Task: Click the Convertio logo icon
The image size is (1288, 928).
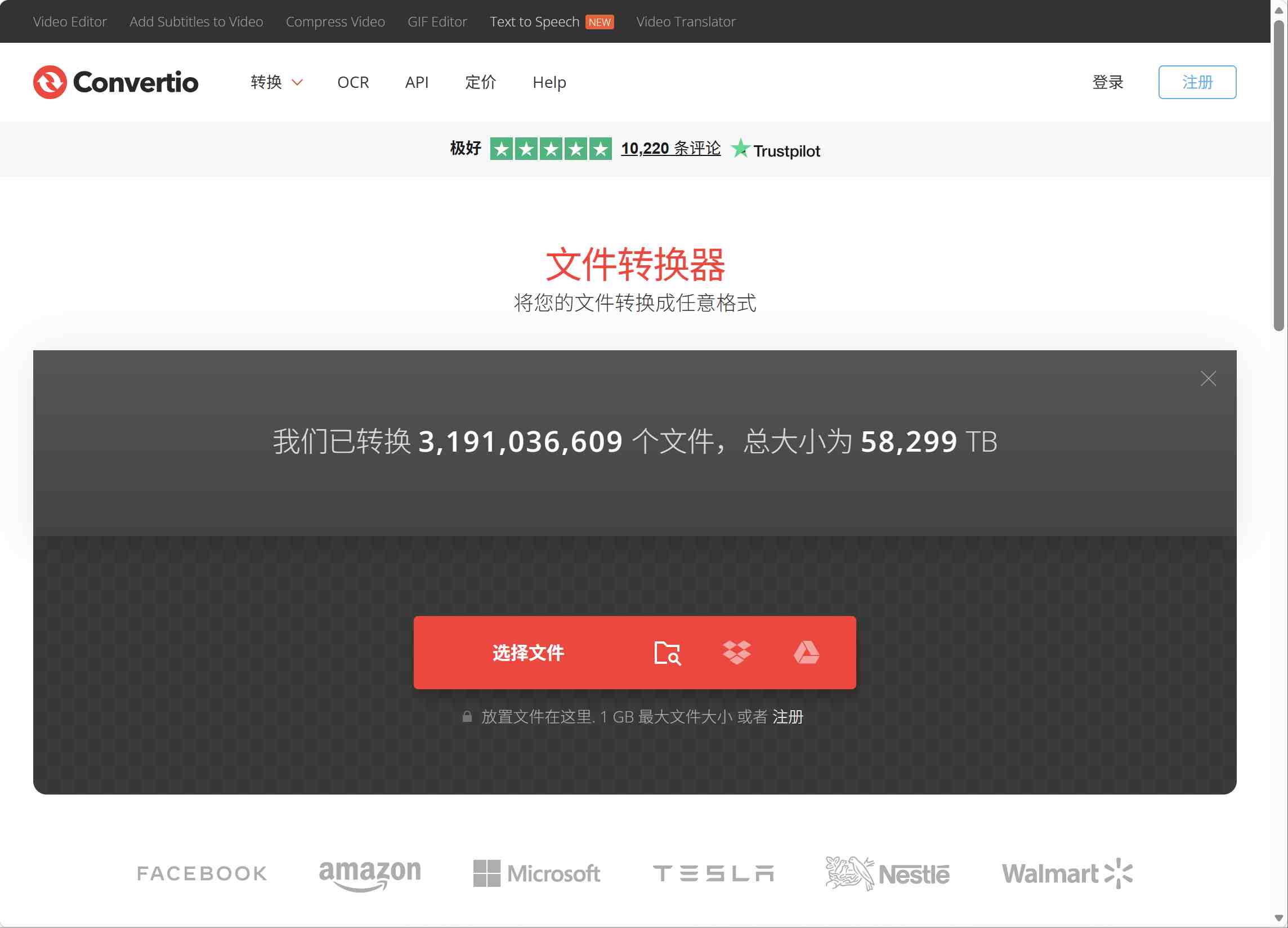Action: click(50, 82)
